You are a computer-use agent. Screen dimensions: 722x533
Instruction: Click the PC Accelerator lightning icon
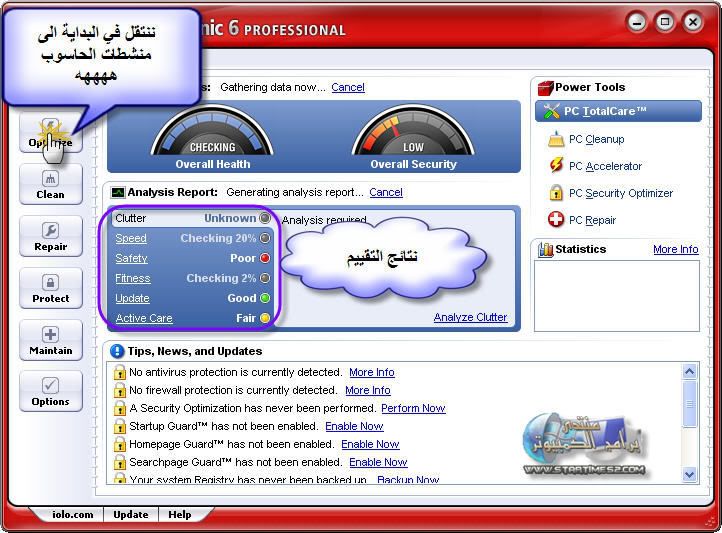click(x=556, y=165)
